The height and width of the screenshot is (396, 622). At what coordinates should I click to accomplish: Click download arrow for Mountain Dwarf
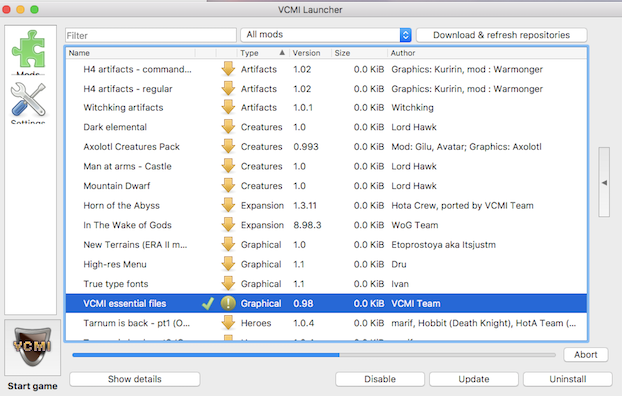tap(228, 186)
